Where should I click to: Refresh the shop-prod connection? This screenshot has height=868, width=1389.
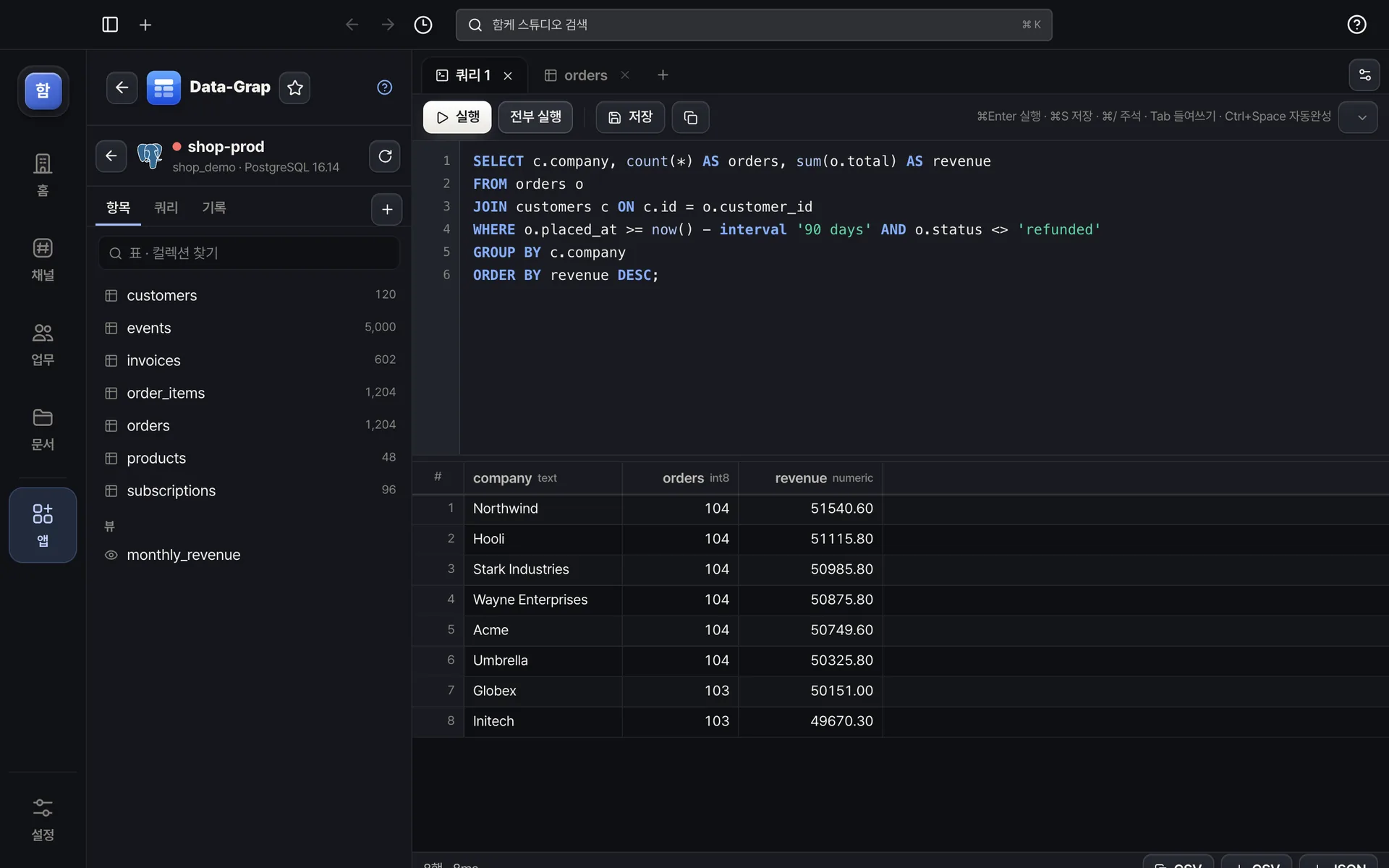pos(385,156)
